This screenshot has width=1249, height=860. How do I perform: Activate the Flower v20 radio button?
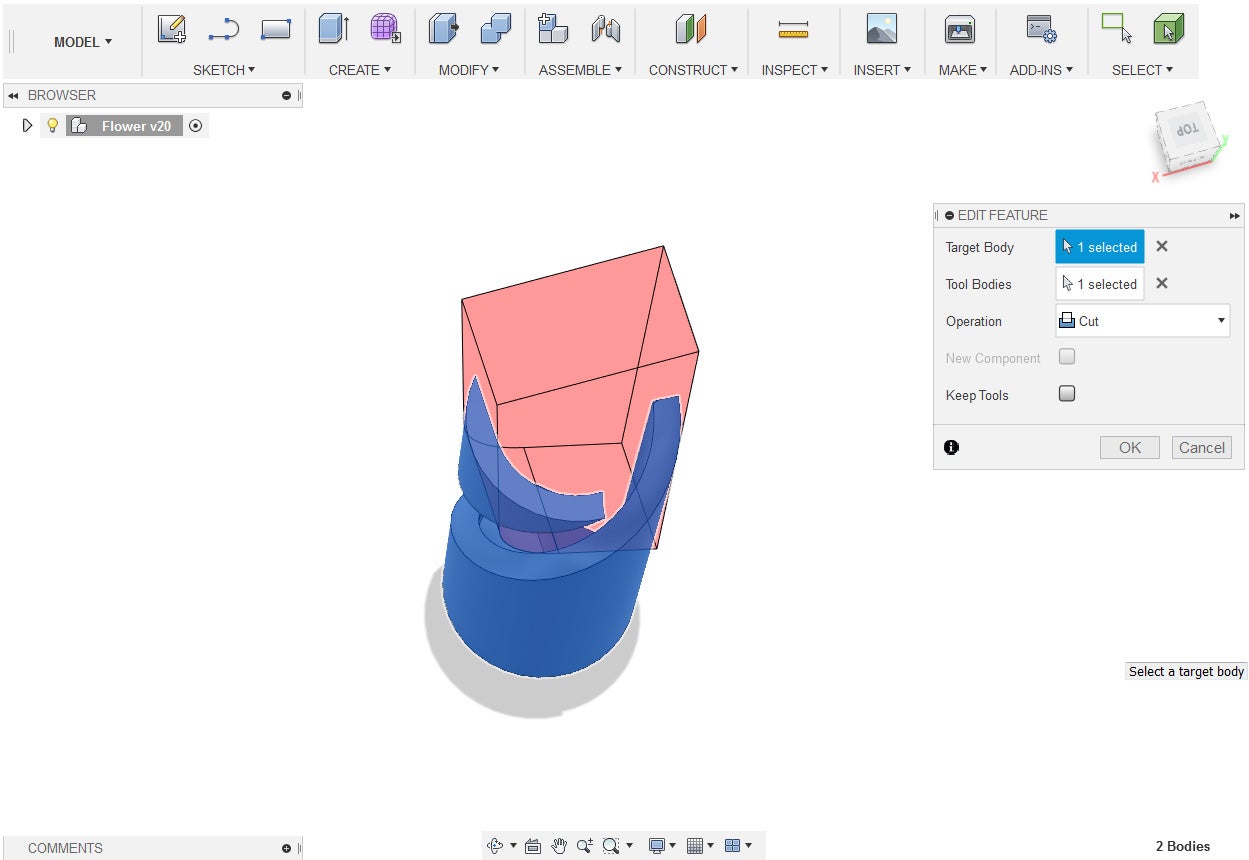tap(196, 126)
